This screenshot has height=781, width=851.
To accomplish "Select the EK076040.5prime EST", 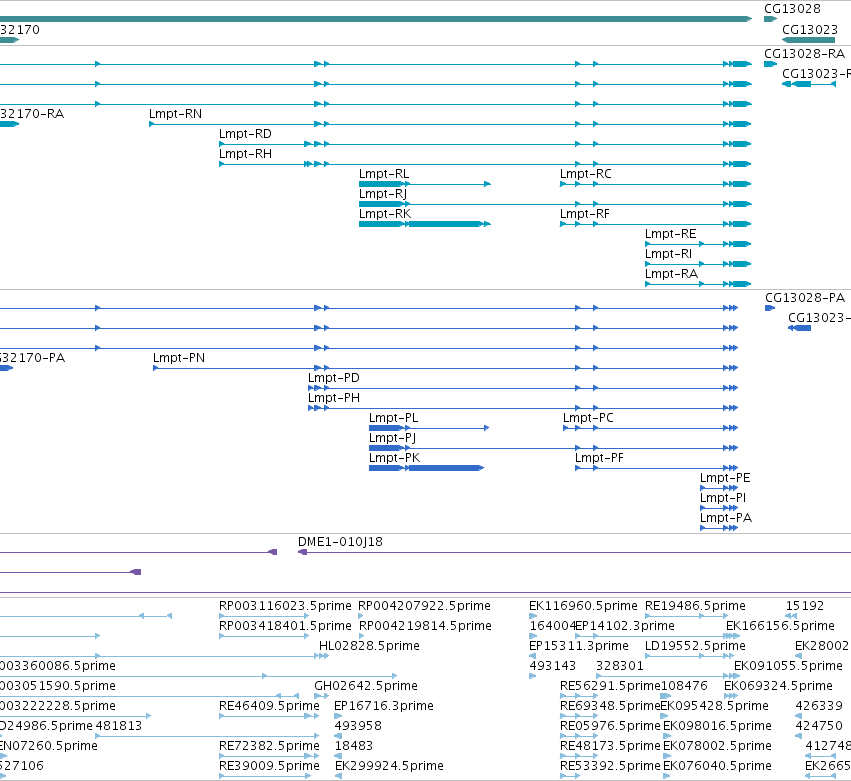I will coord(667,776).
